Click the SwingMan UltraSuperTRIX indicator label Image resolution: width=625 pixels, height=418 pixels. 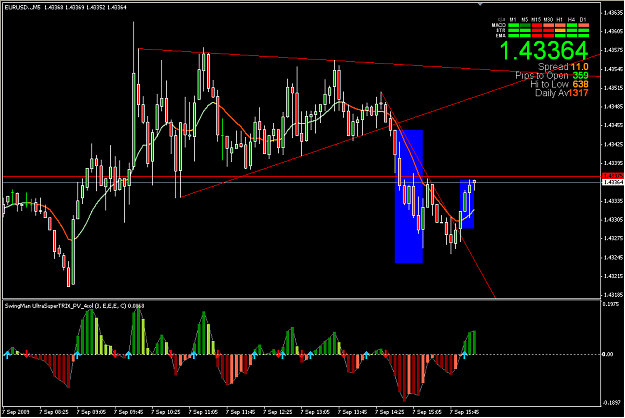pos(75,306)
